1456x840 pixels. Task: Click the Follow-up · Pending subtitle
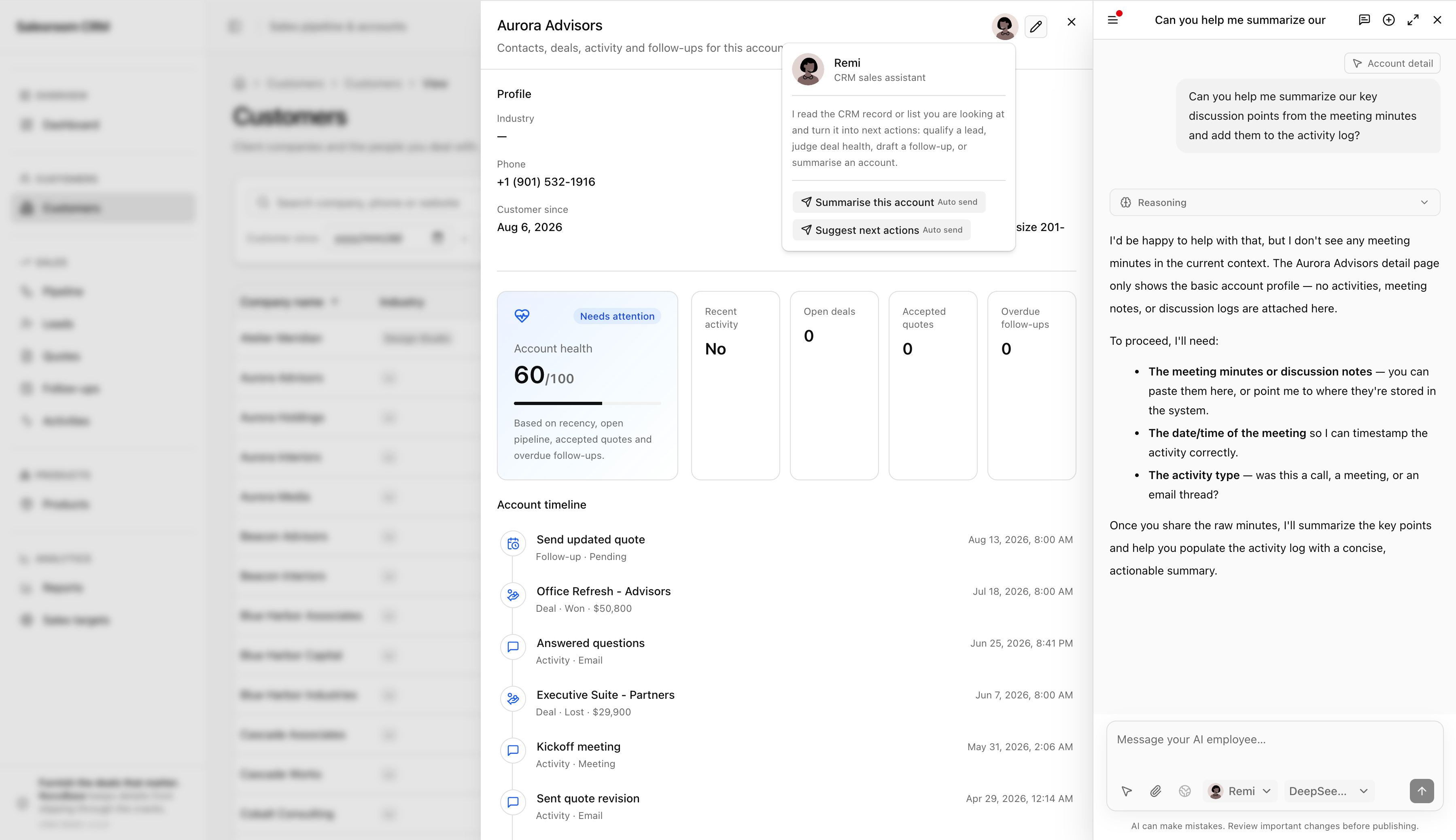coord(581,557)
